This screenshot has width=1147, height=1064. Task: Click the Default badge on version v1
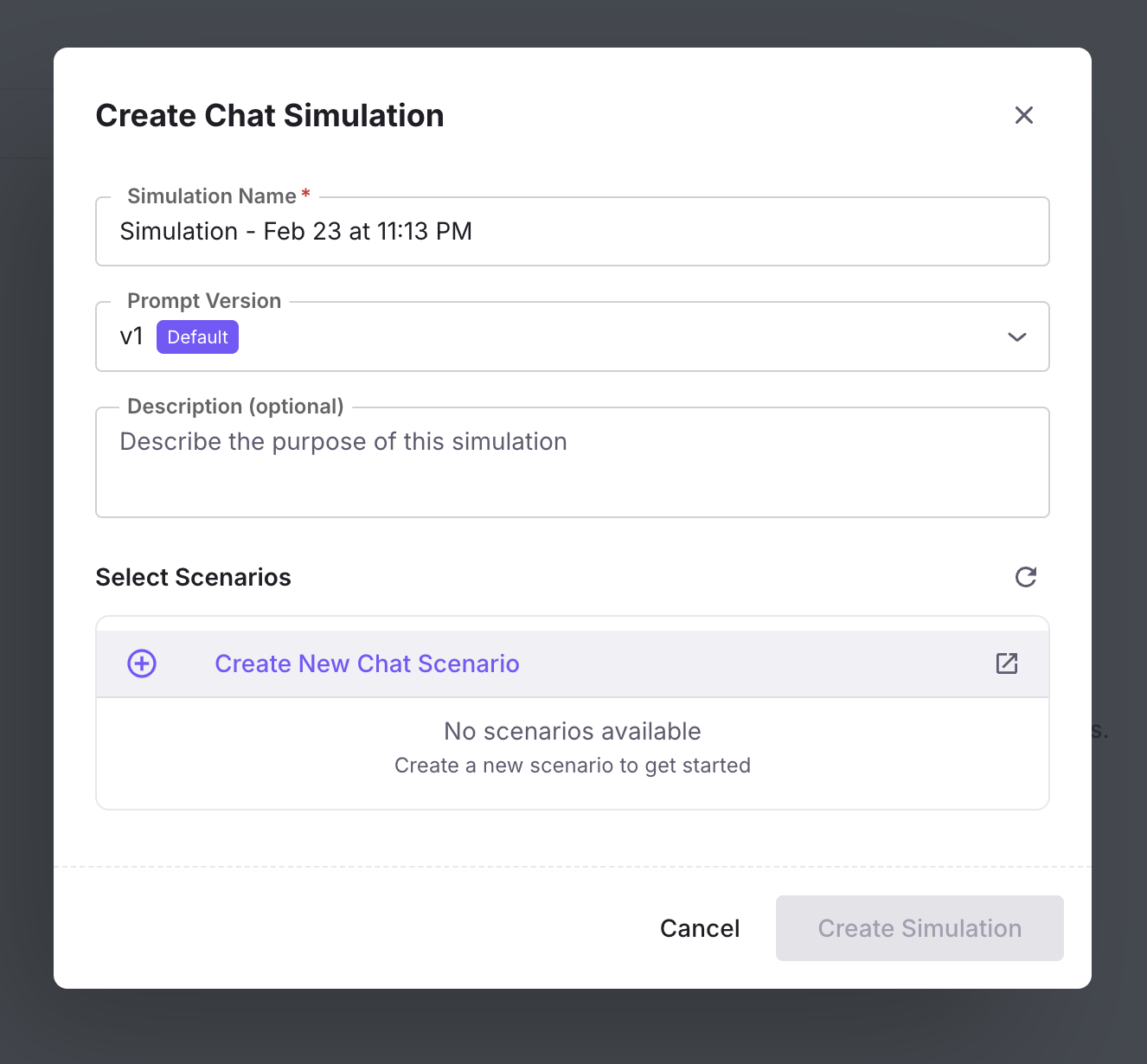pos(197,337)
